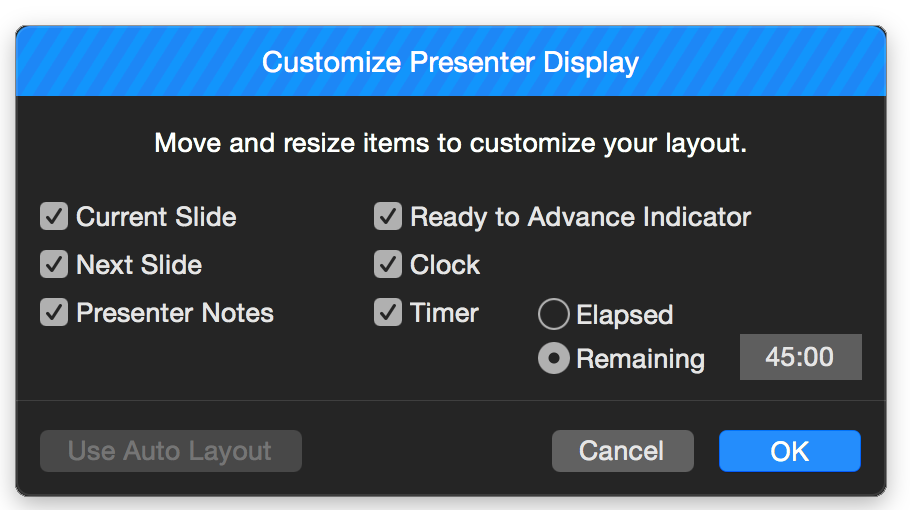Toggle the Clock checkbox off
Image resolution: width=910 pixels, height=510 pixels.
(x=388, y=265)
